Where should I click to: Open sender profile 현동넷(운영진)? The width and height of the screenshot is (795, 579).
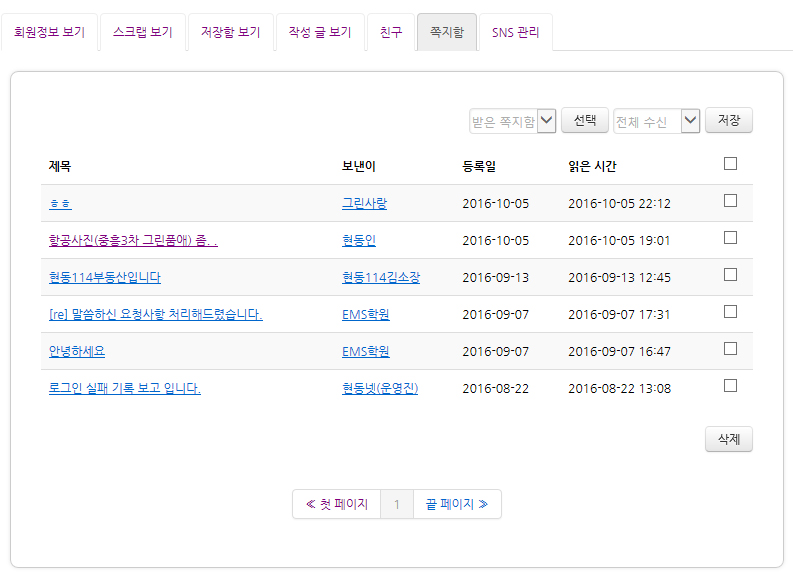(380, 388)
